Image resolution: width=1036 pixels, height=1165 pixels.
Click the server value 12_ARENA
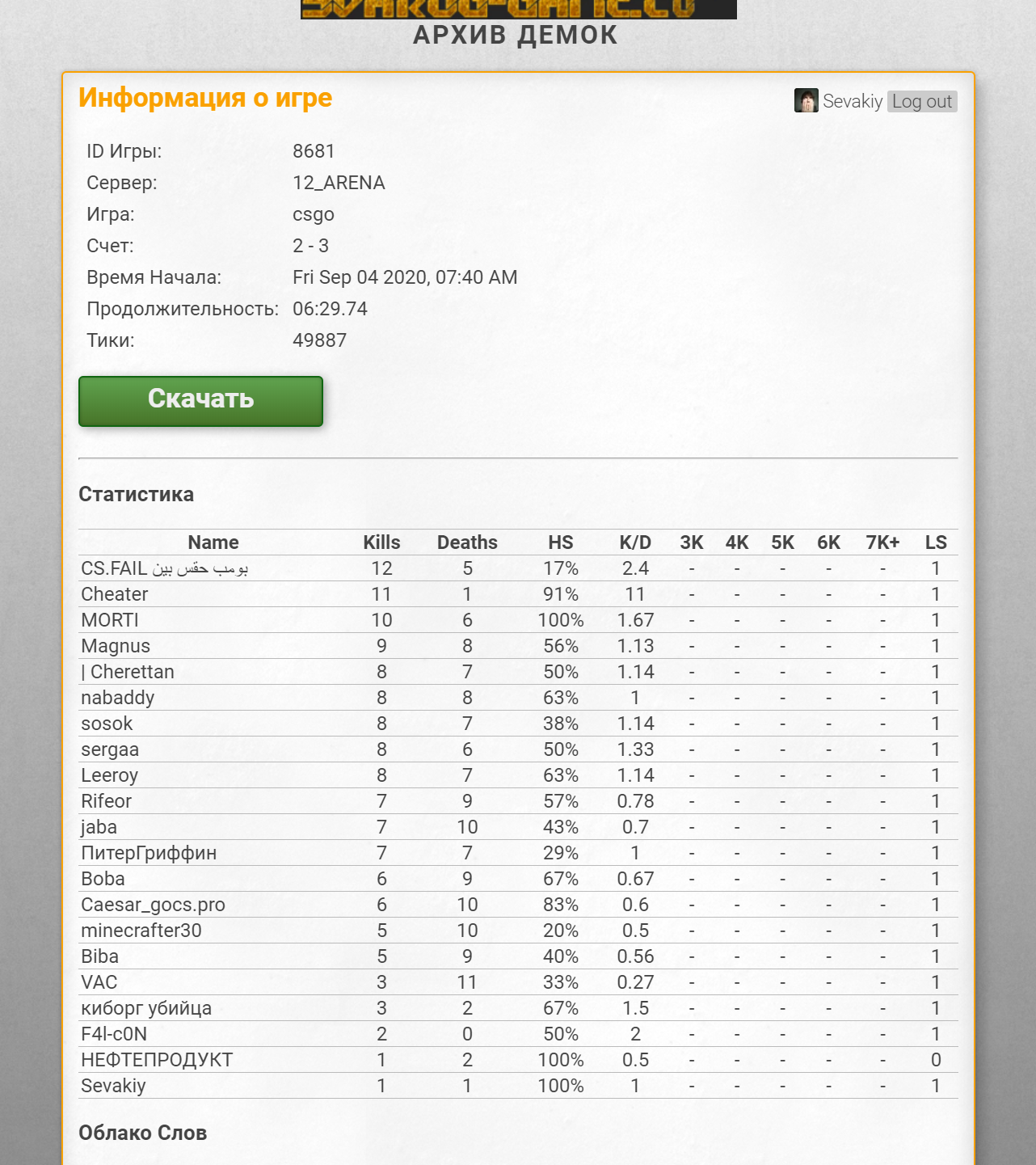click(339, 183)
